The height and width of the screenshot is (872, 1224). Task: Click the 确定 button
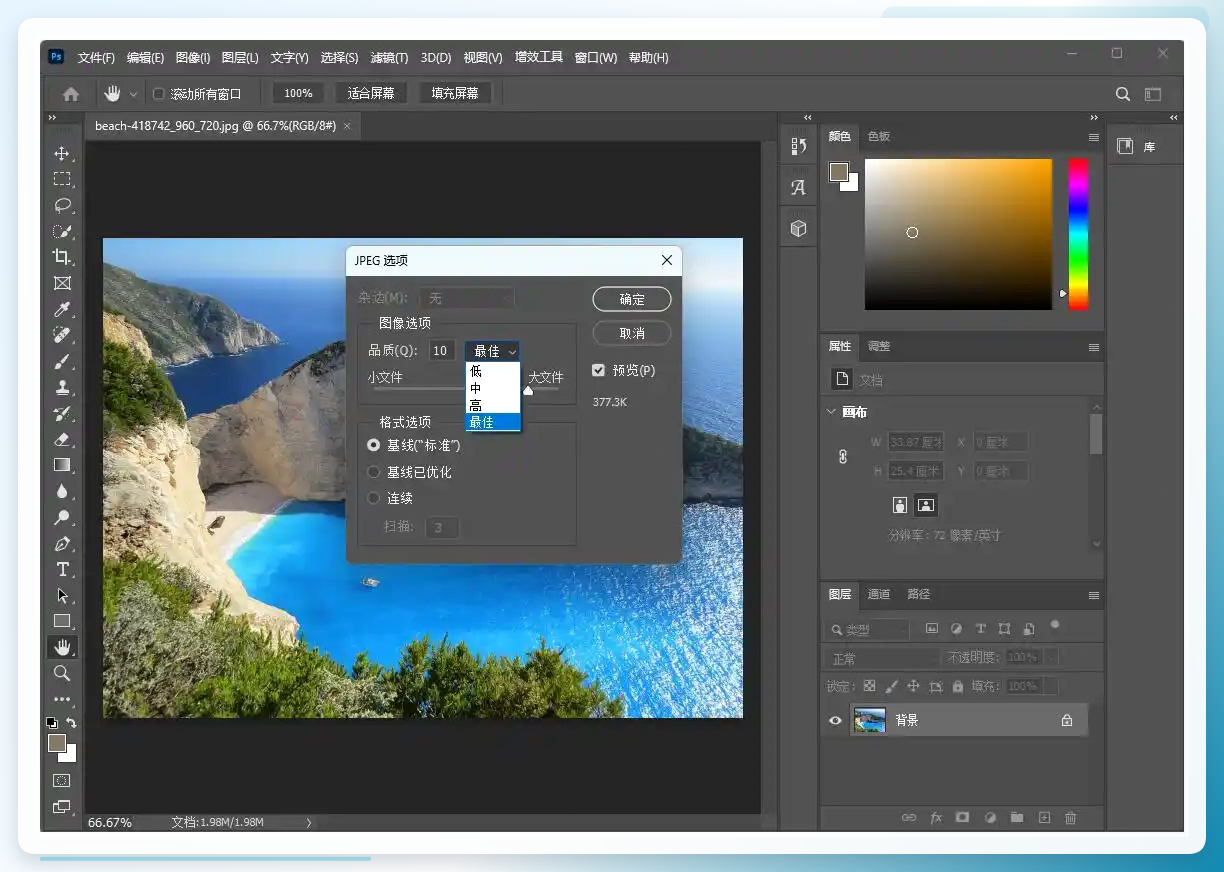pos(632,299)
